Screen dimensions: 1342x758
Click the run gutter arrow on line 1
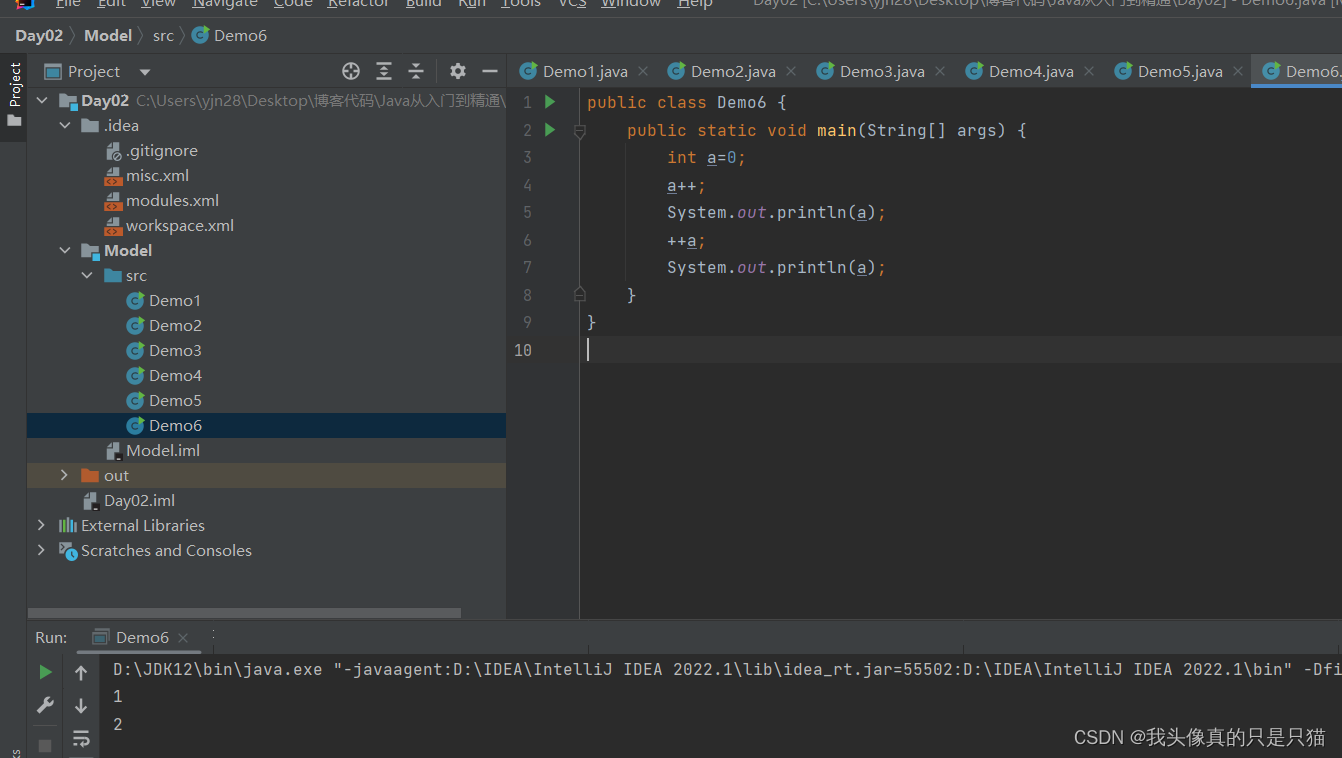550,102
